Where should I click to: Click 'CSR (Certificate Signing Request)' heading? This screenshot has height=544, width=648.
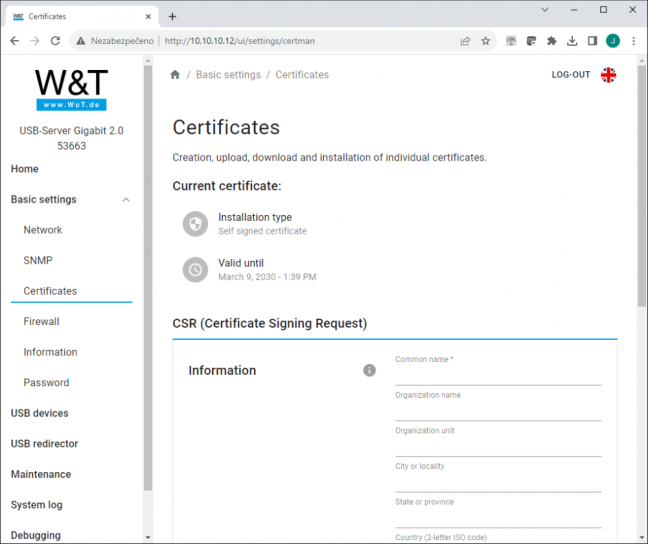coord(269,323)
